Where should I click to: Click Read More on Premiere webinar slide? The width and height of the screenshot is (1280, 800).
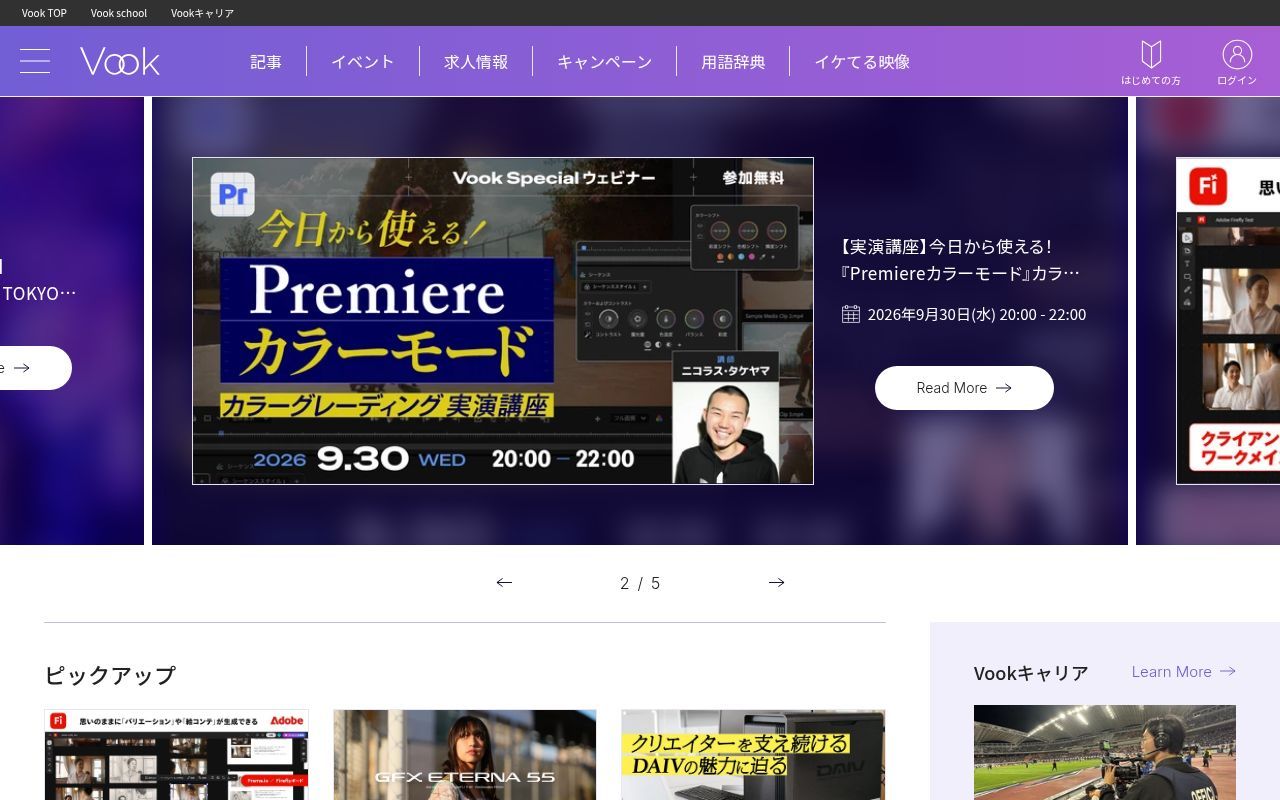[964, 388]
